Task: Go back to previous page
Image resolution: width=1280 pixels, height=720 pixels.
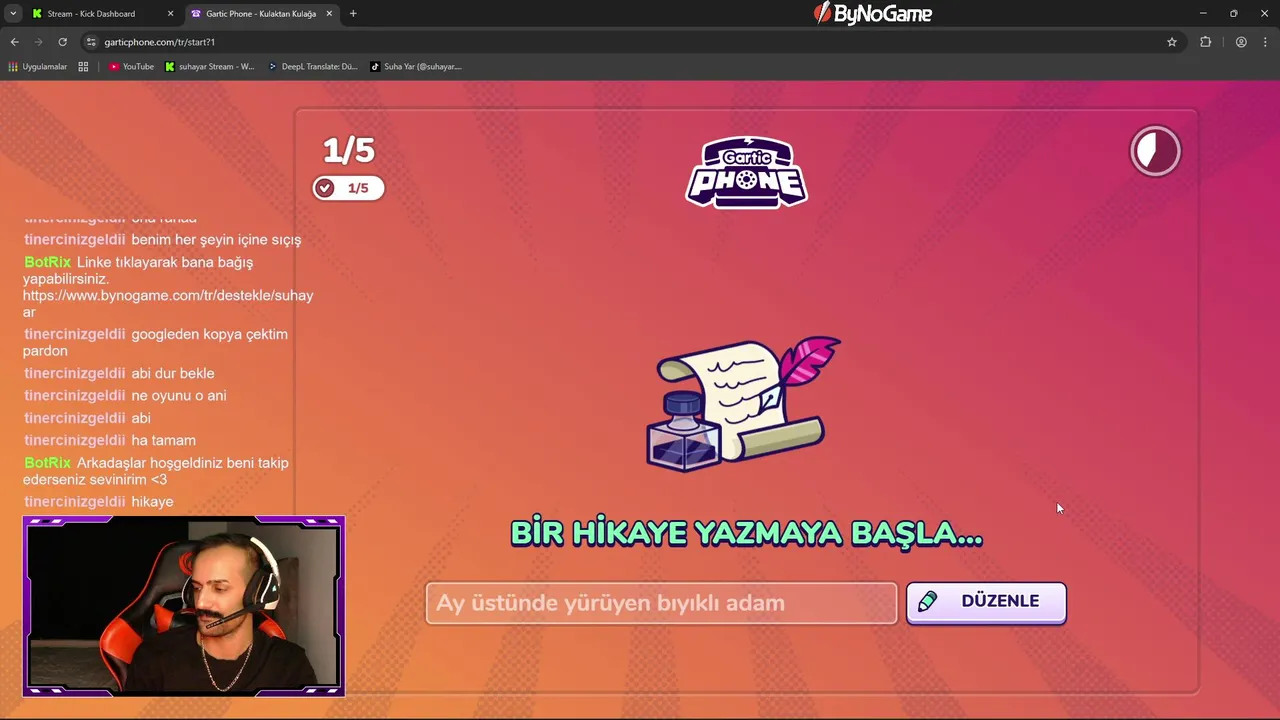Action: click(x=14, y=42)
